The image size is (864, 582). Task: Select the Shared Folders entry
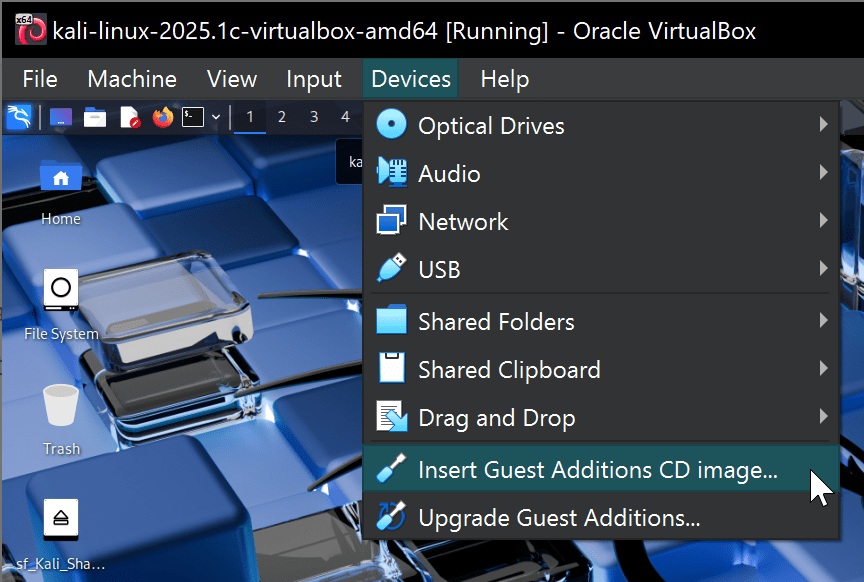pyautogui.click(x=601, y=321)
